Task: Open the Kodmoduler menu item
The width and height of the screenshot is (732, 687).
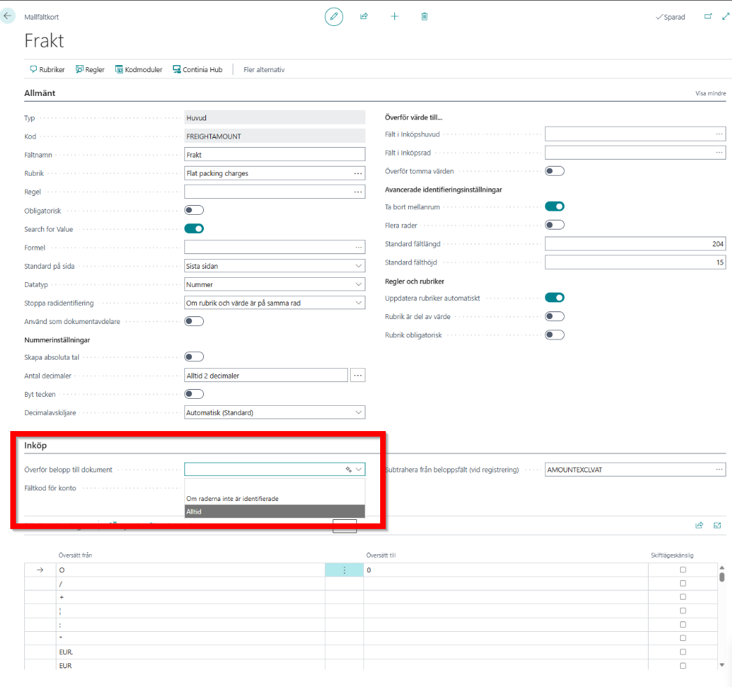Action: pos(141,70)
